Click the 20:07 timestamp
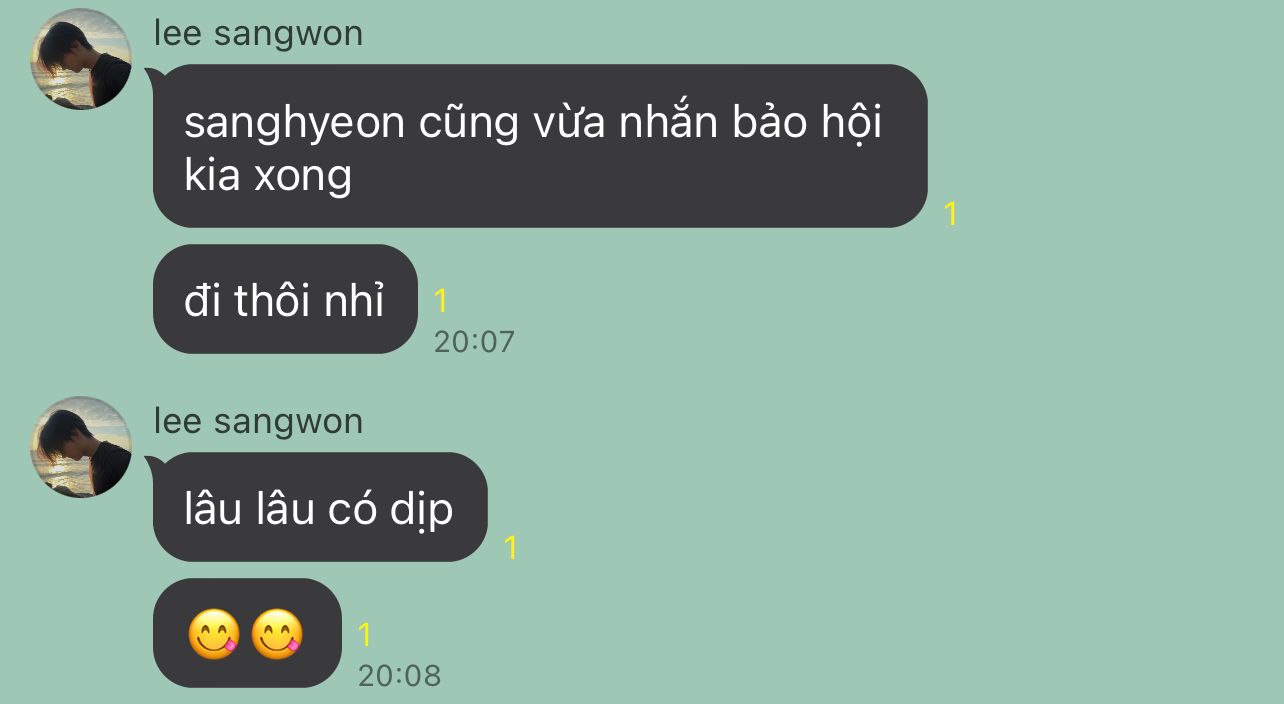This screenshot has width=1284, height=704. [x=474, y=342]
